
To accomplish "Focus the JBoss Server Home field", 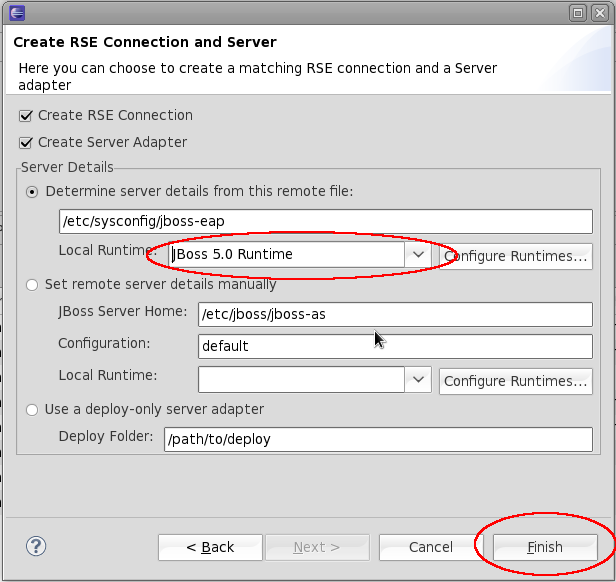I will (395, 314).
